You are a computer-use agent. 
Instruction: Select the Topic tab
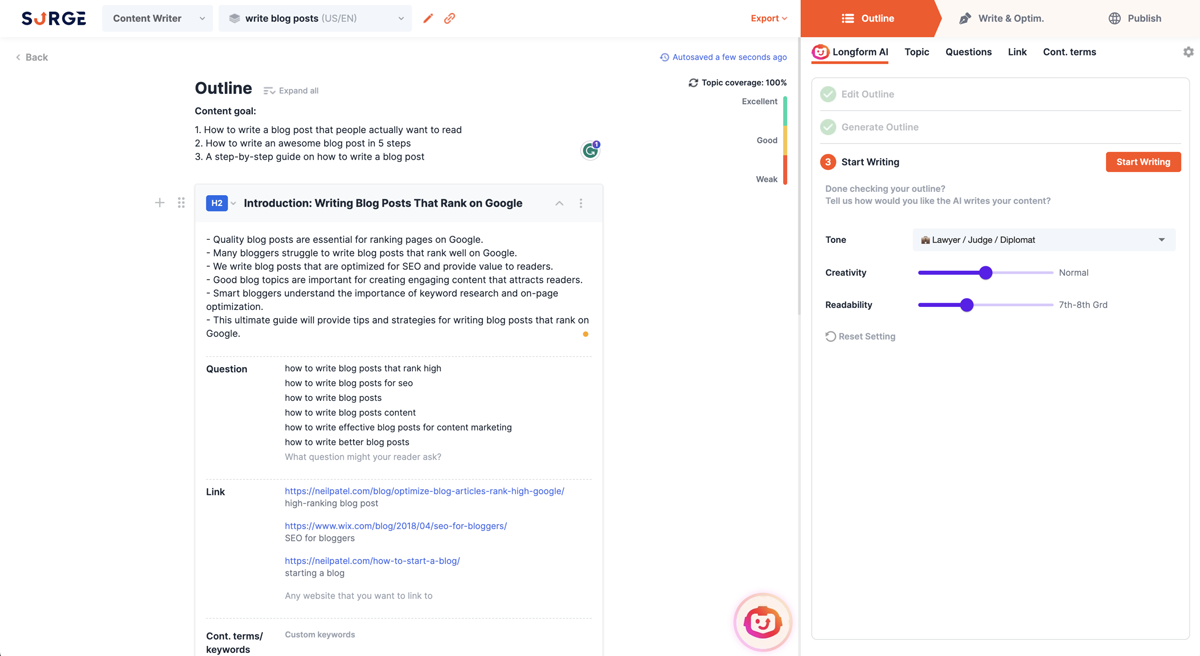click(x=917, y=52)
